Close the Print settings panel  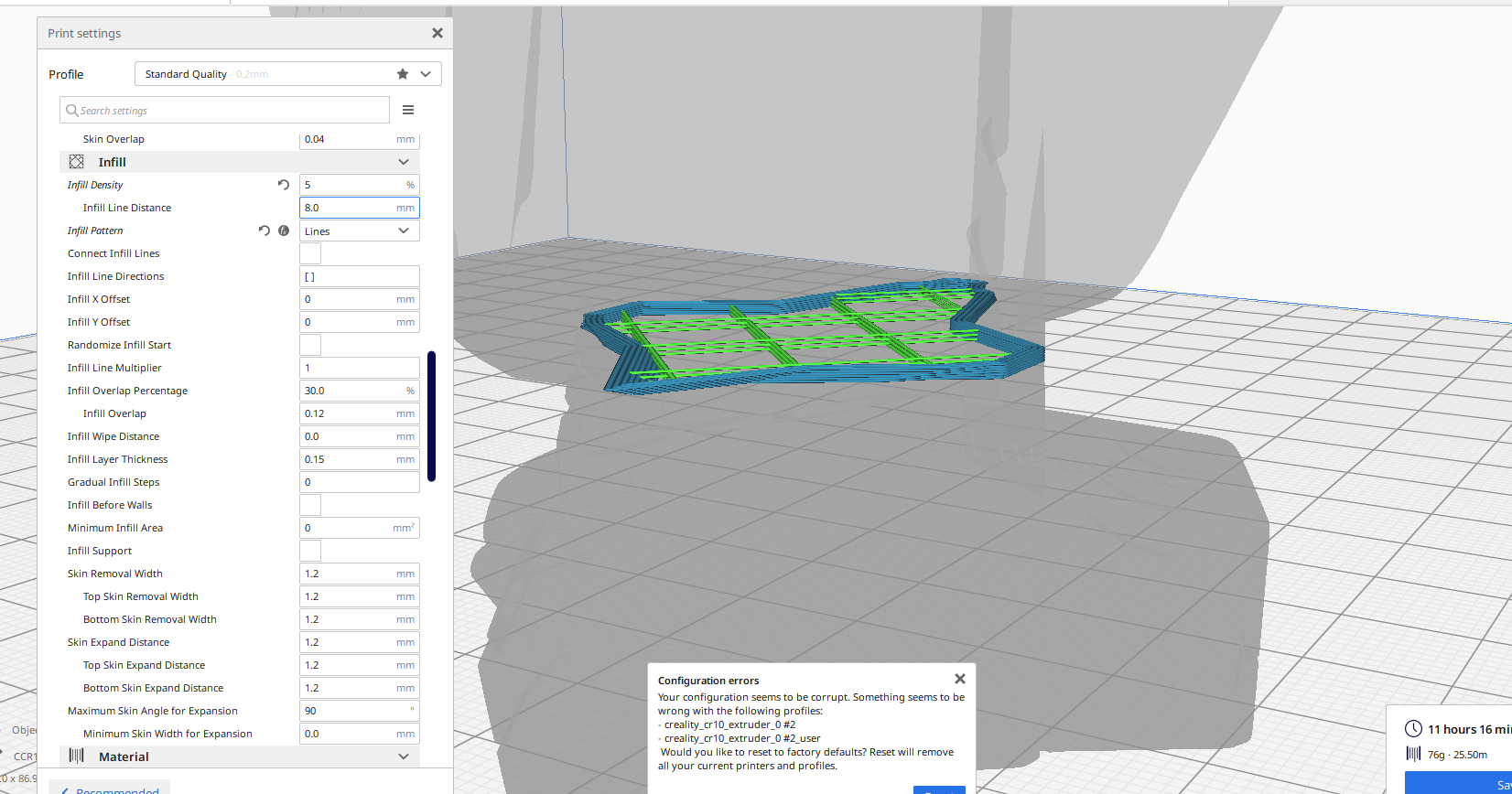click(437, 33)
